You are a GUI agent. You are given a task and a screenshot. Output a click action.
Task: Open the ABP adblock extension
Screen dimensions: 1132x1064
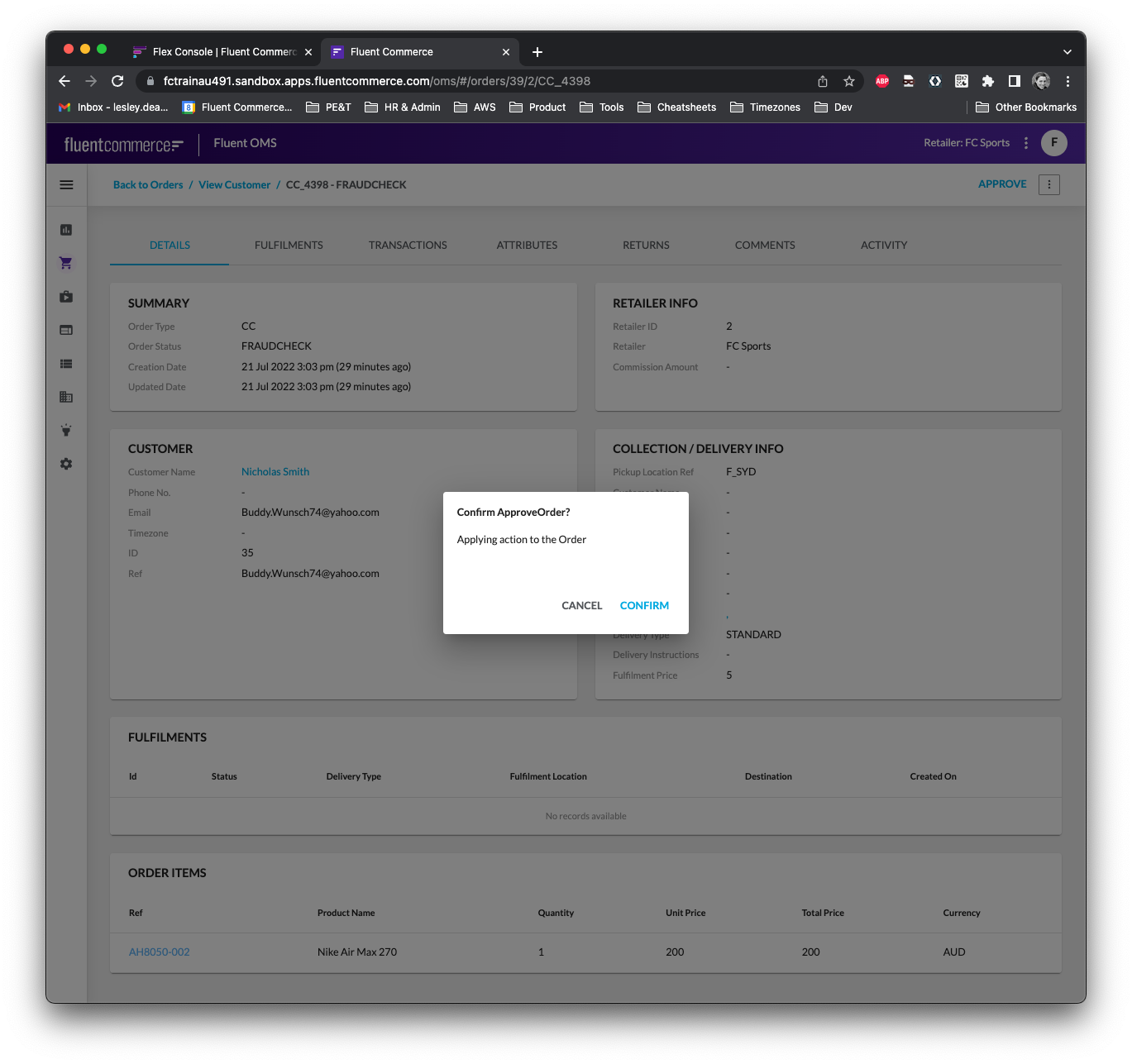tap(882, 81)
